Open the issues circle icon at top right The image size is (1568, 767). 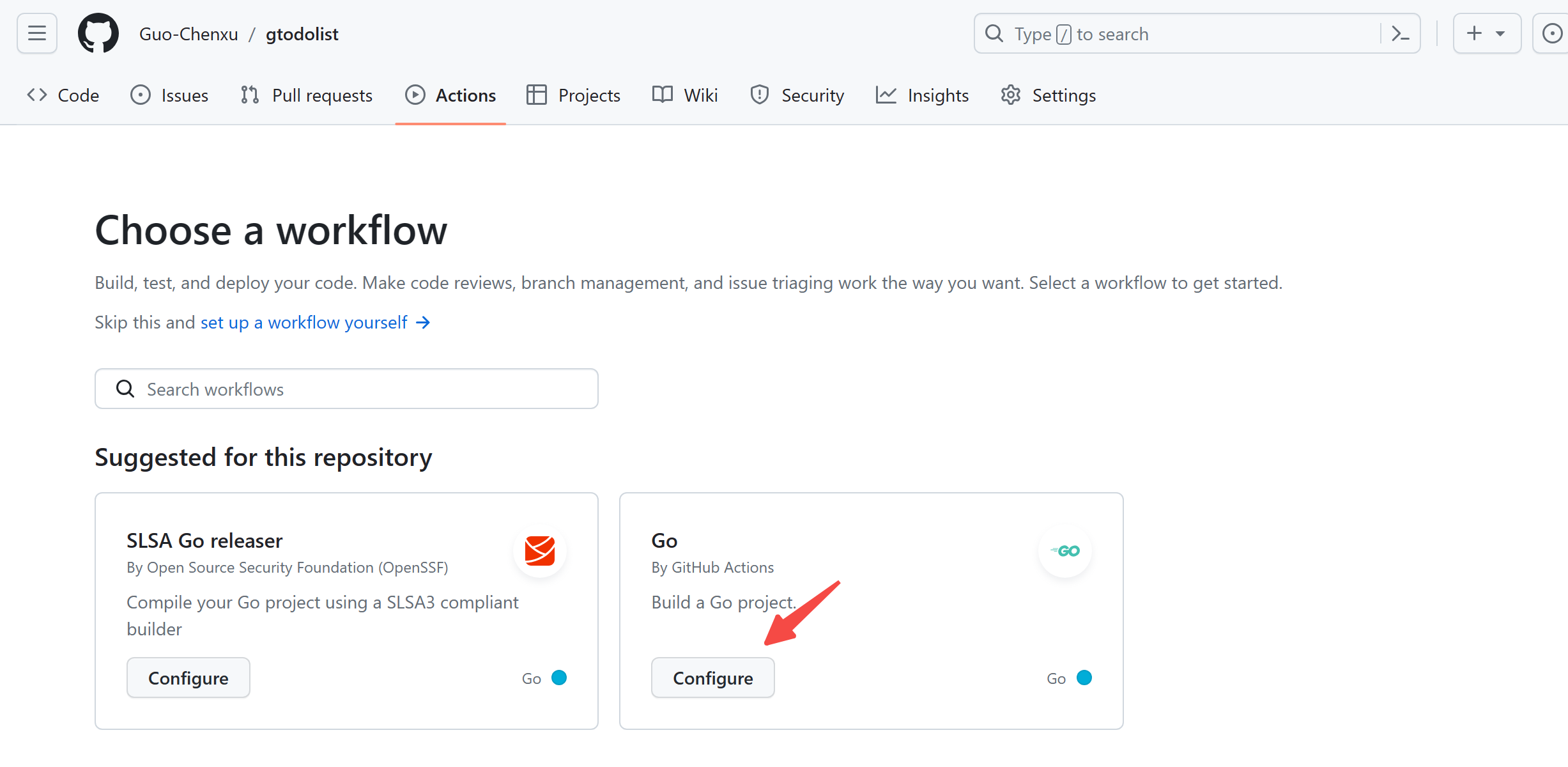[1551, 33]
